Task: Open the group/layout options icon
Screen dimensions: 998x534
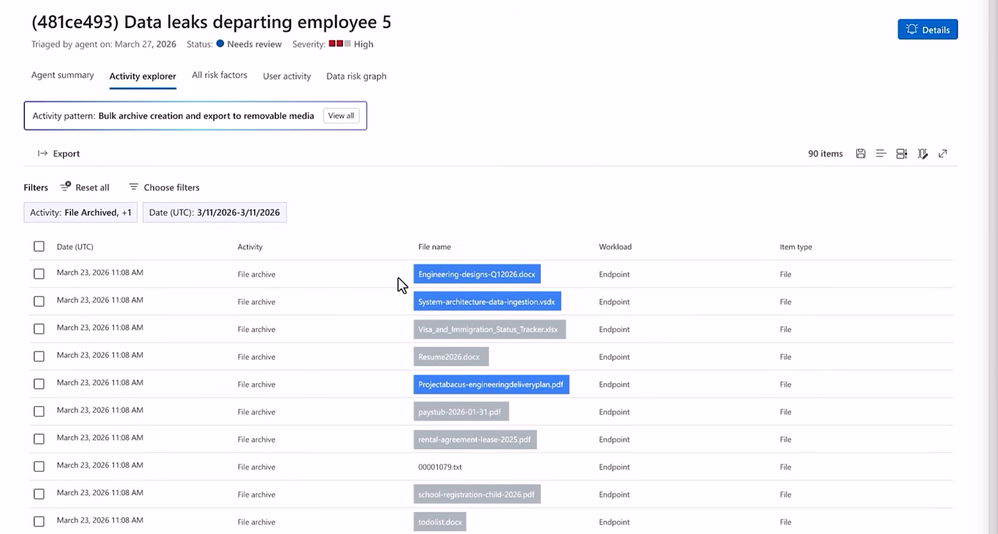Action: (901, 153)
